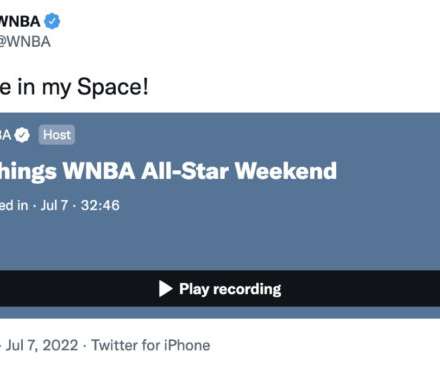Click the Host badge label
Screen dimensions: 440x367
[x=57, y=135]
